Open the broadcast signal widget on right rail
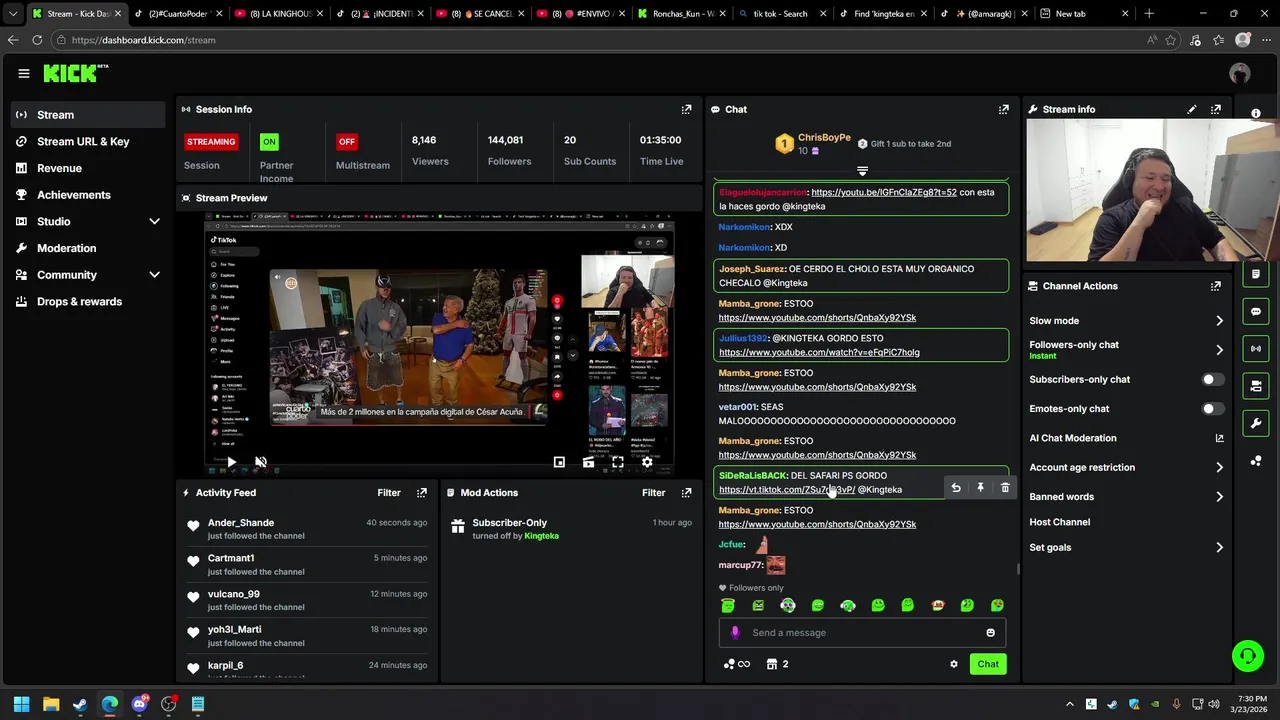 tap(1256, 348)
